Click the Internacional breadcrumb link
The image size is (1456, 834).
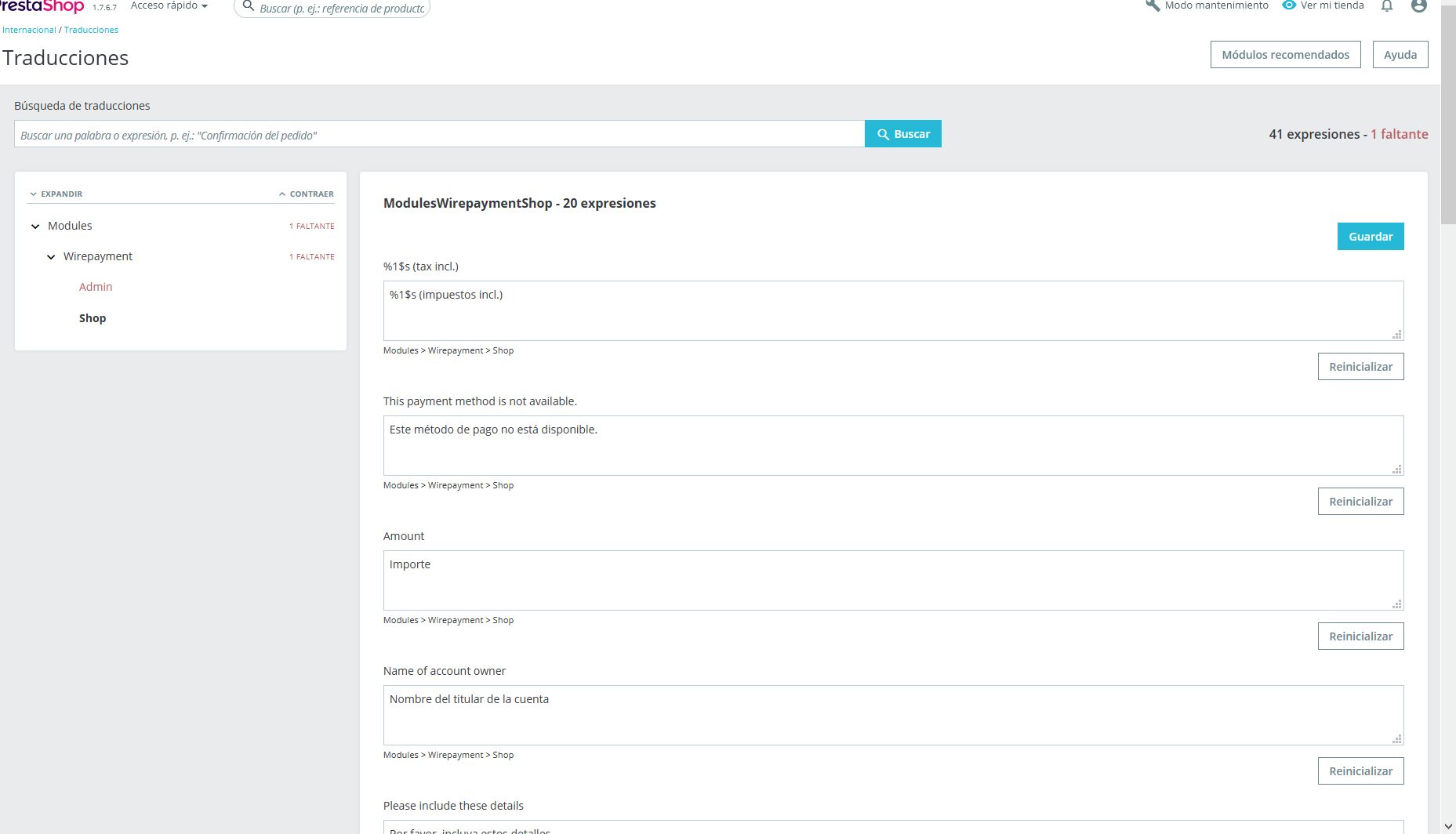pos(29,30)
